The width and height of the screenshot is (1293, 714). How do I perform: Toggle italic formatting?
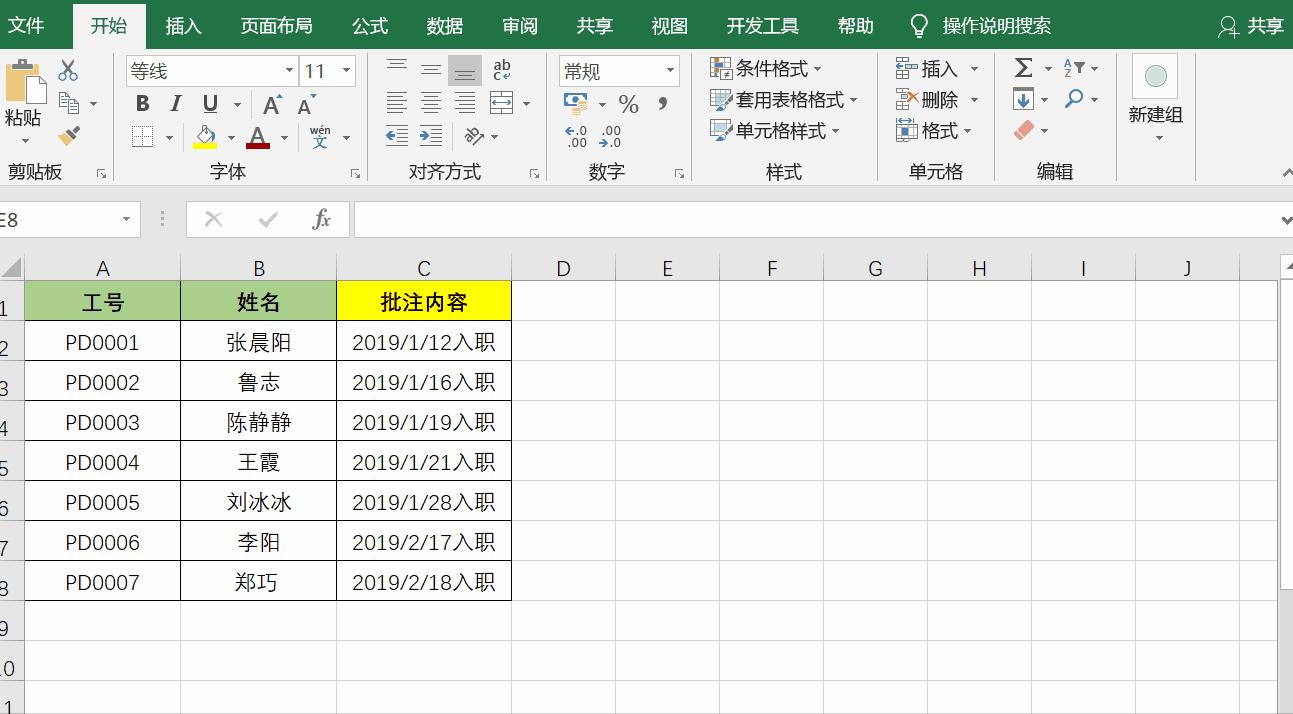pos(175,102)
